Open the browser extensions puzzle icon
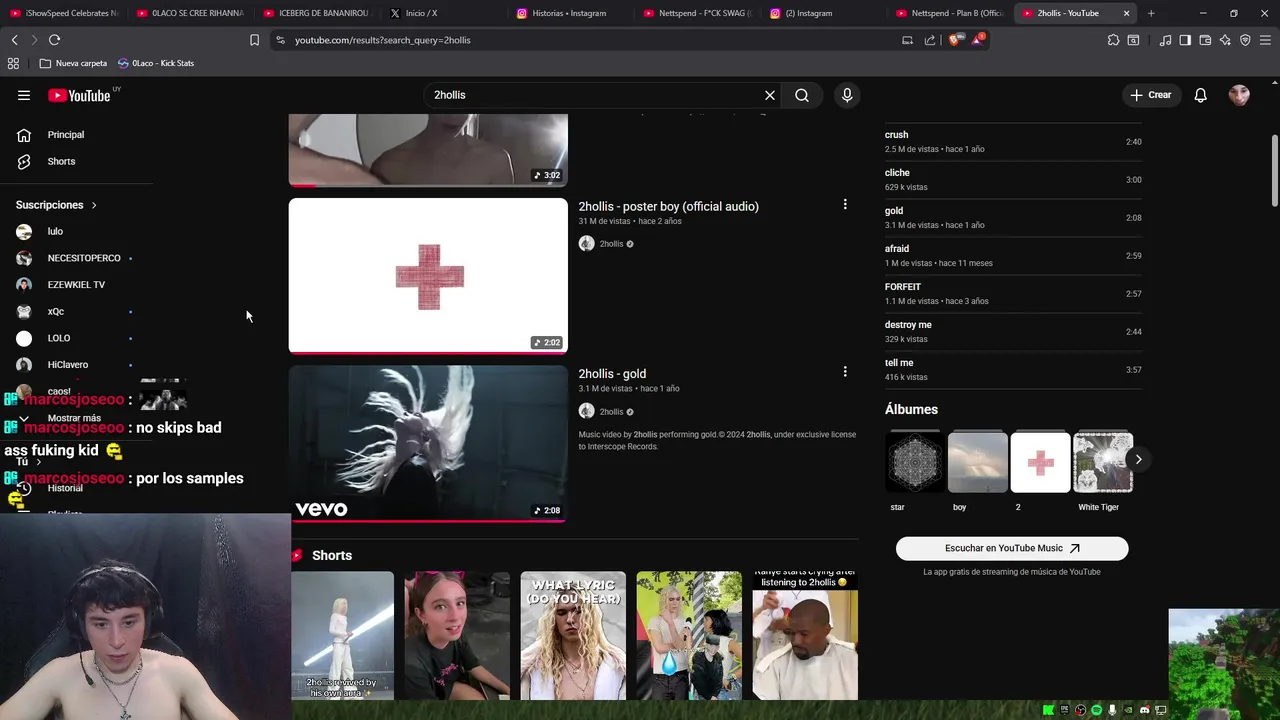The width and height of the screenshot is (1280, 720). (x=1113, y=40)
